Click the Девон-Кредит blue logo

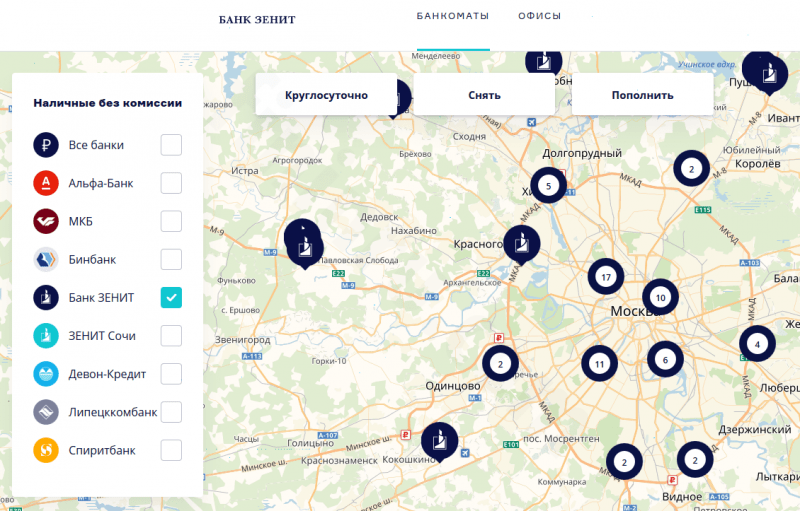point(46,374)
